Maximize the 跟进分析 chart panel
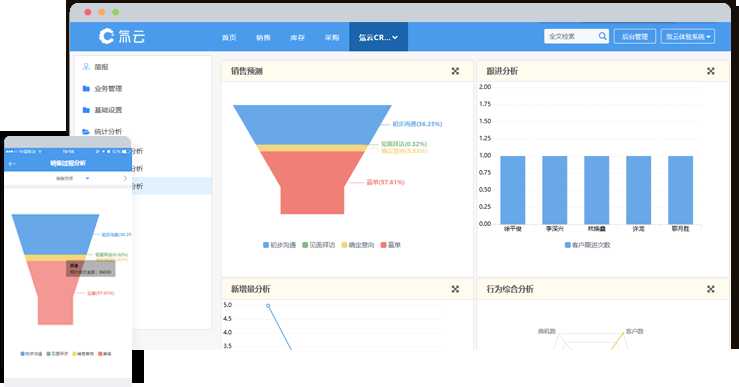 point(711,71)
